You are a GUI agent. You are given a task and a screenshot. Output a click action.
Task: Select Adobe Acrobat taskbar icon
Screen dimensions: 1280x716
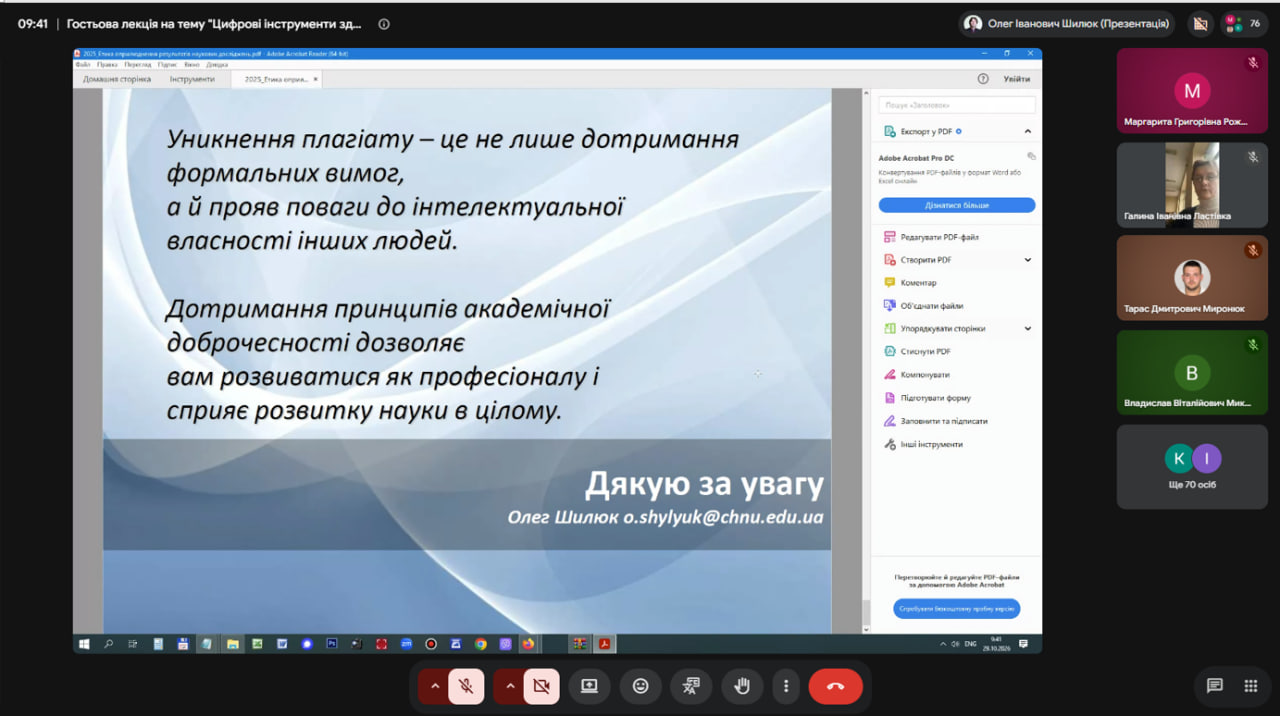605,644
